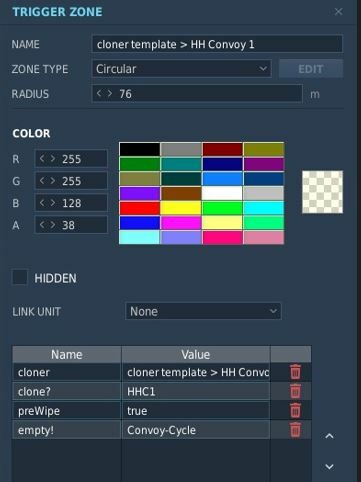Click the Radius value field
Screen dimensions: 361x482
197,94
